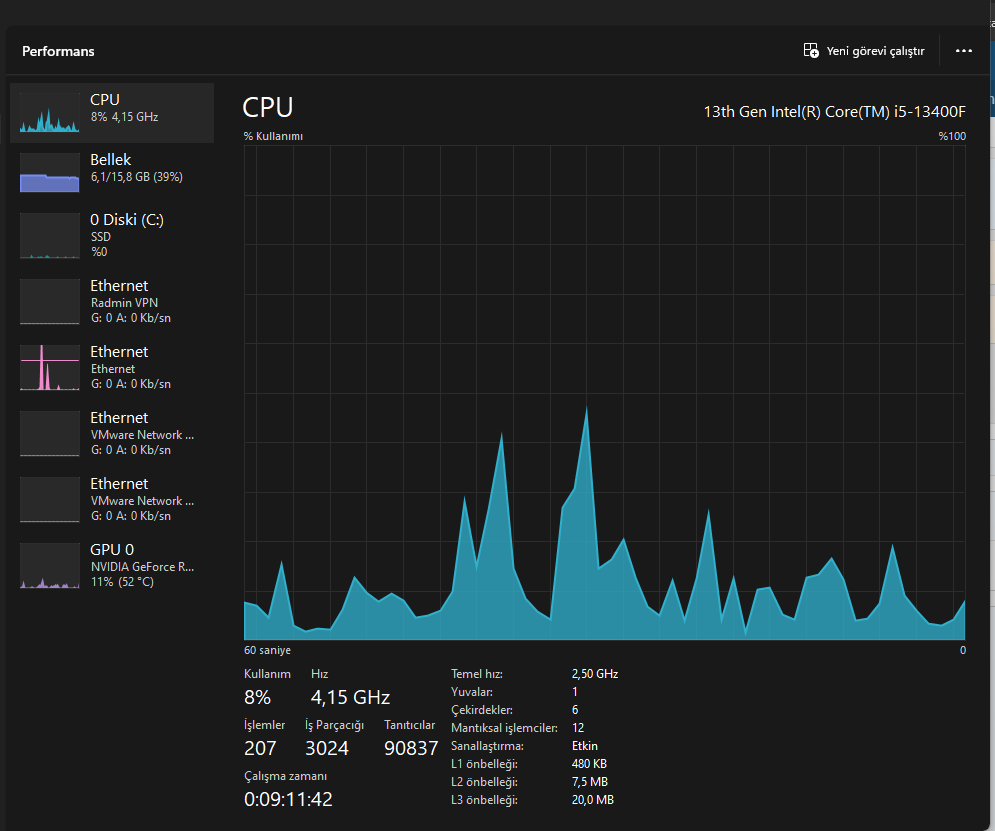Screen dimensions: 995x831
Task: Click the '6,1/15,8 GB (39%)' memory text
Action: (136, 177)
